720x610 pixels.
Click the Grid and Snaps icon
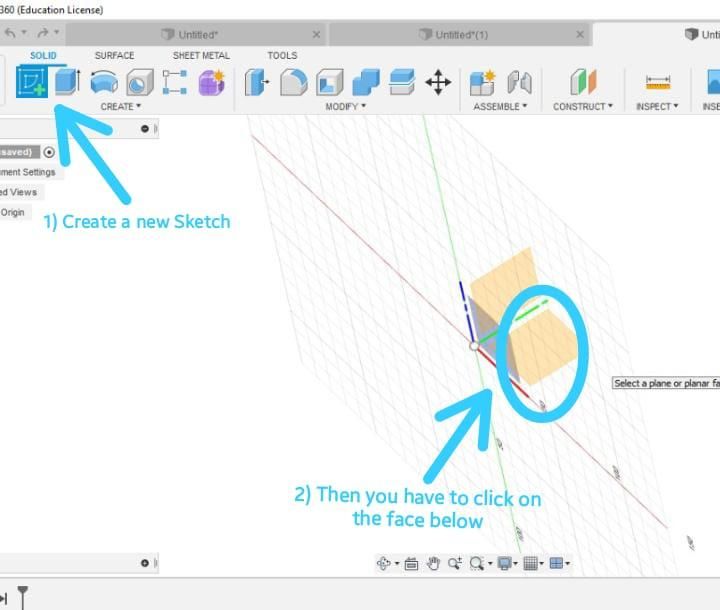point(530,564)
